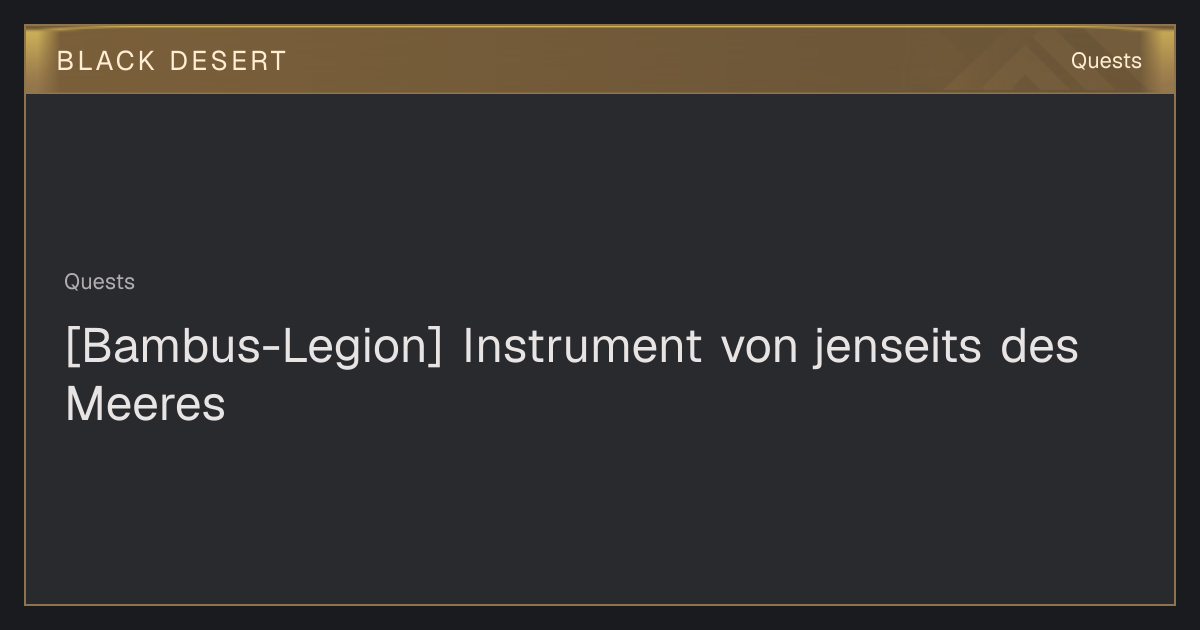Select the [Bambus-Legion] bracket tag text
This screenshot has height=630, width=1200.
pyautogui.click(x=253, y=347)
